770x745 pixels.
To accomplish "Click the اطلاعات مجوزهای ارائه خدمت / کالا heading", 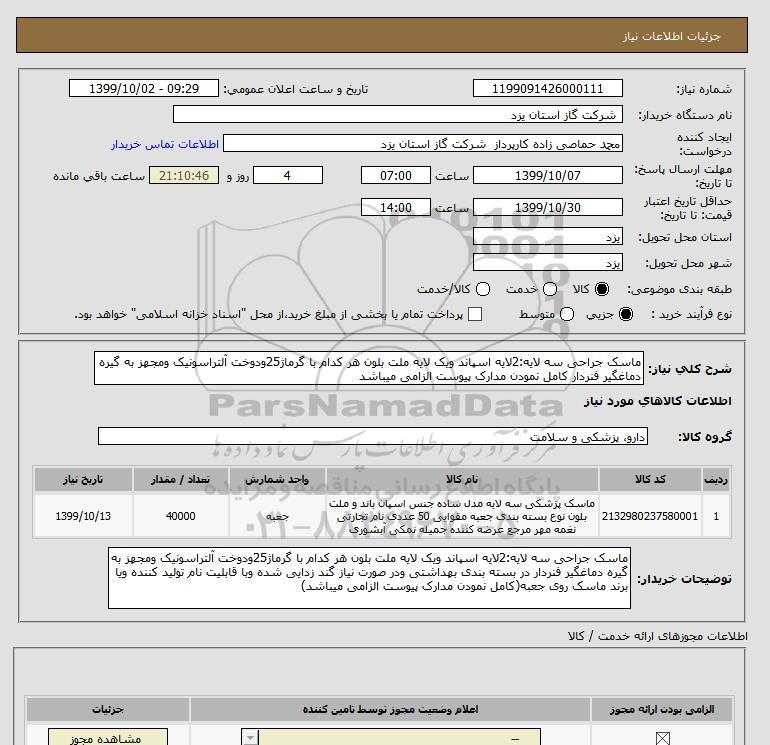I will (658, 636).
